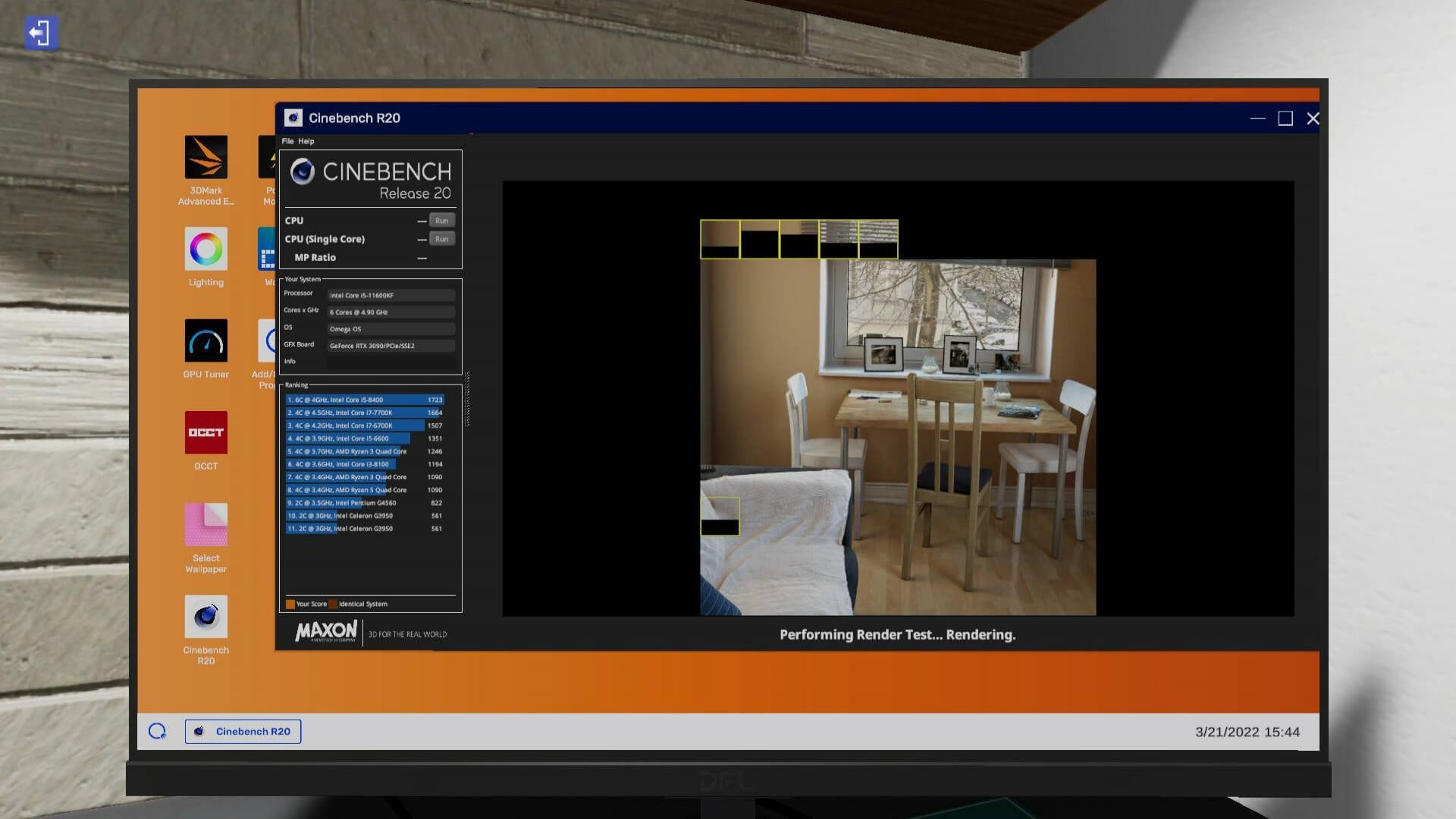1456x819 pixels.
Task: Select the CPU benchmark toggle
Action: click(x=440, y=220)
